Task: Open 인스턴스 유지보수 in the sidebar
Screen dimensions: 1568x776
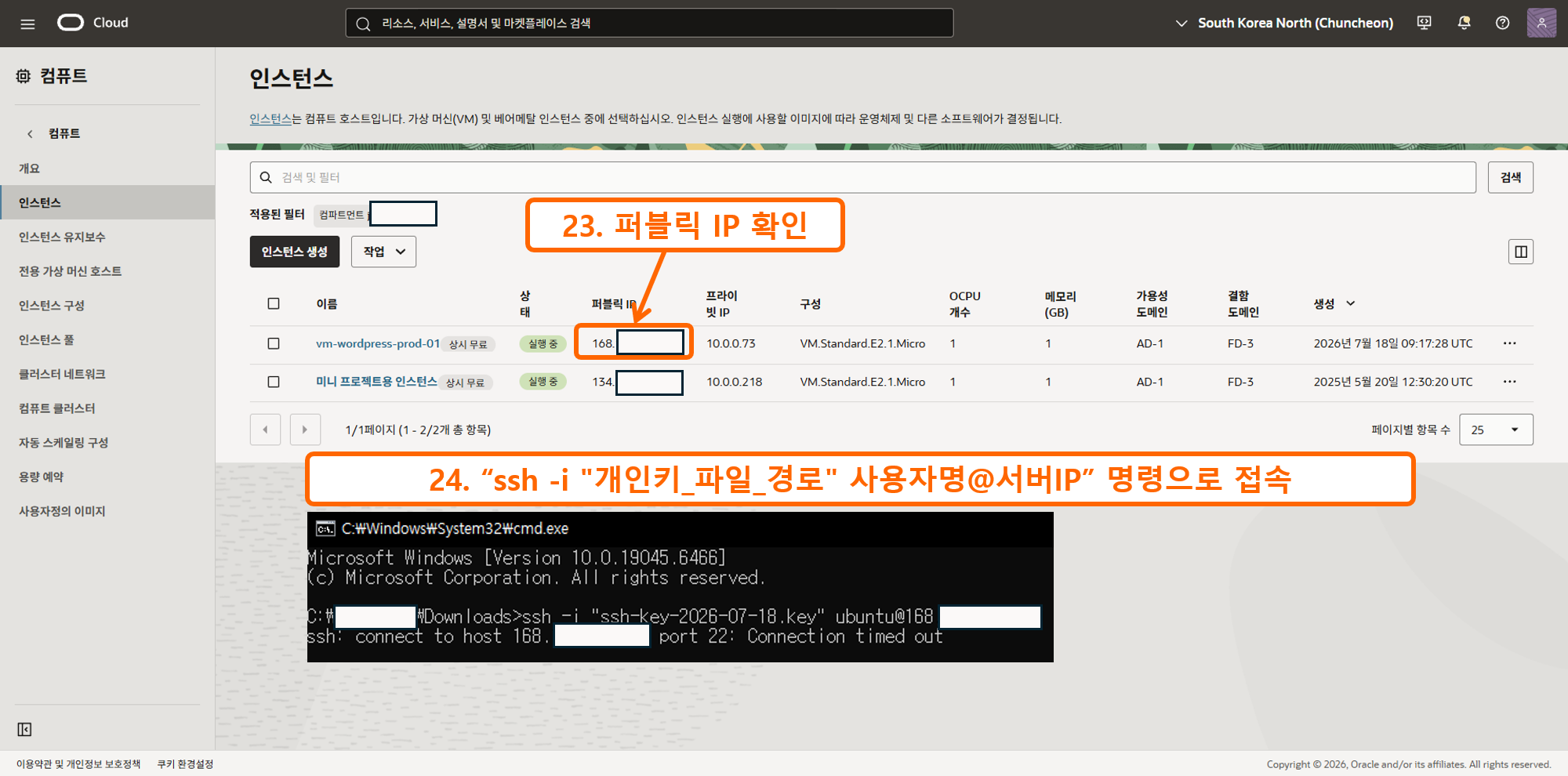Action: click(x=62, y=237)
